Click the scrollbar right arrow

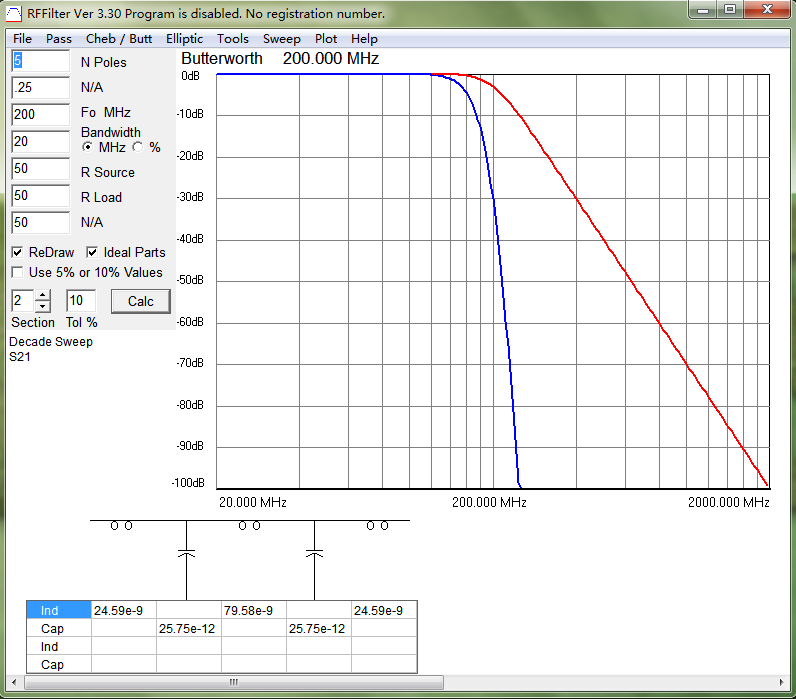(782, 682)
